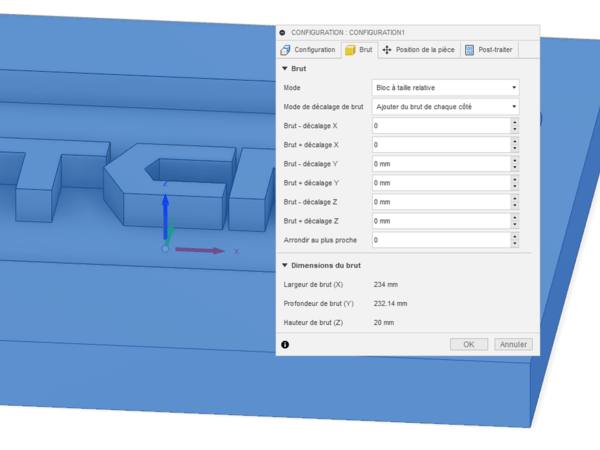Viewport: 600px width, 450px height.
Task: Collapse the Brut section
Action: [285, 69]
